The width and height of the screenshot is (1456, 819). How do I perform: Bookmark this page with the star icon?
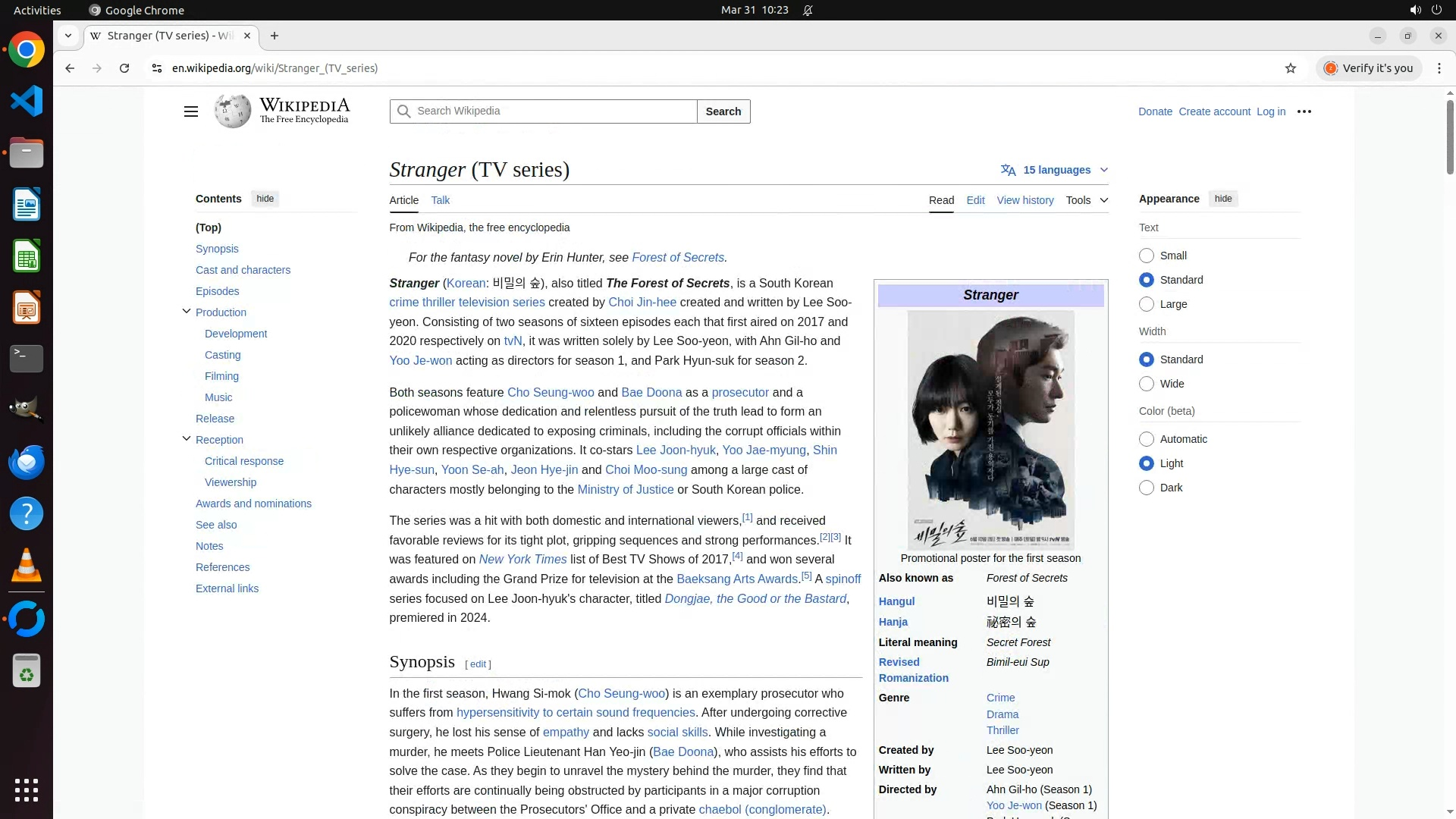[x=1290, y=68]
